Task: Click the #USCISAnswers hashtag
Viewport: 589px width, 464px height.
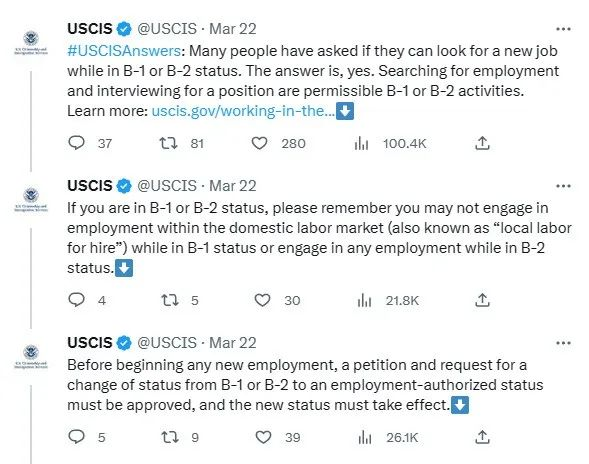Action: (x=124, y=51)
